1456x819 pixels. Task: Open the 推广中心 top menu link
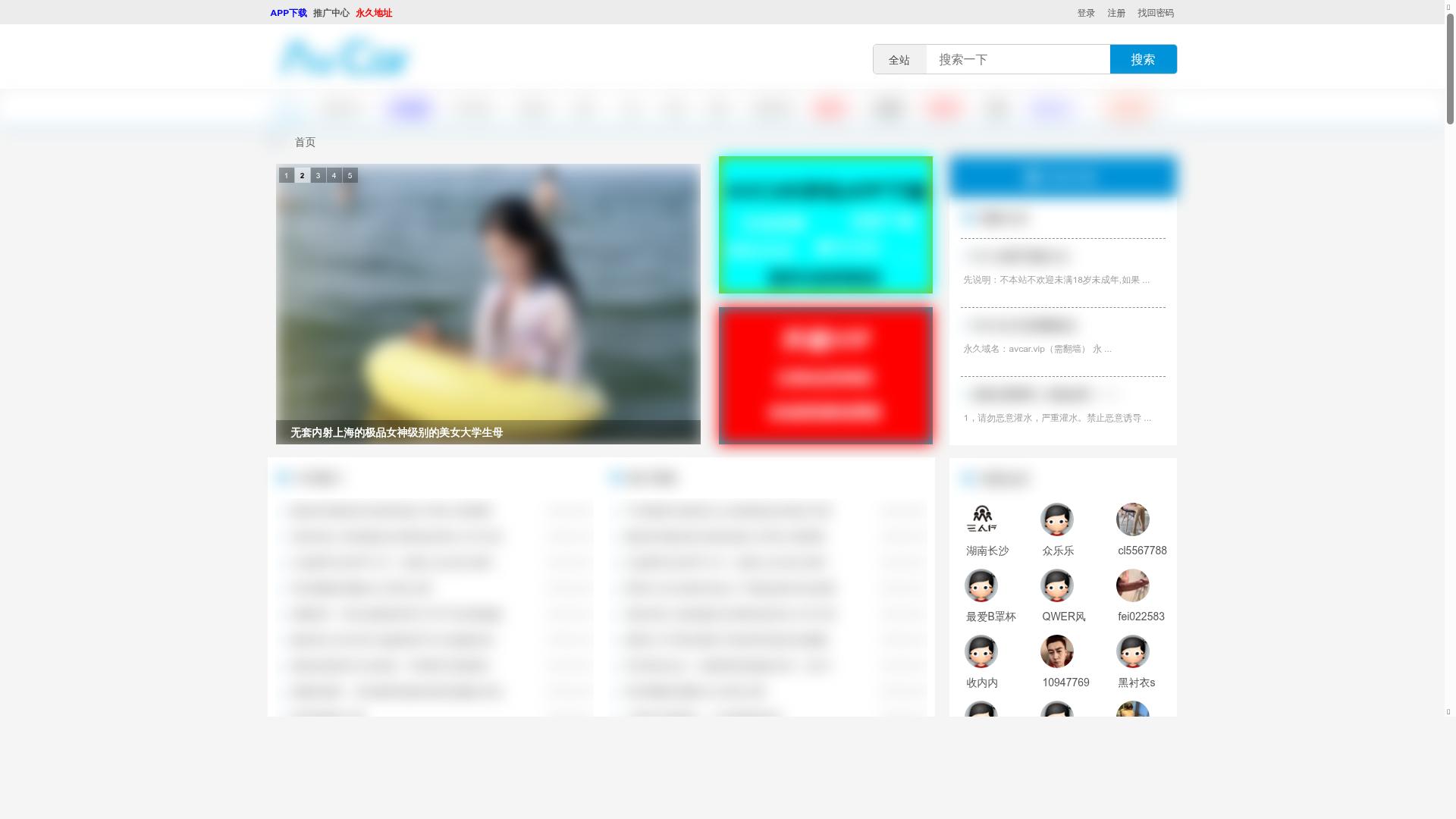click(x=331, y=13)
